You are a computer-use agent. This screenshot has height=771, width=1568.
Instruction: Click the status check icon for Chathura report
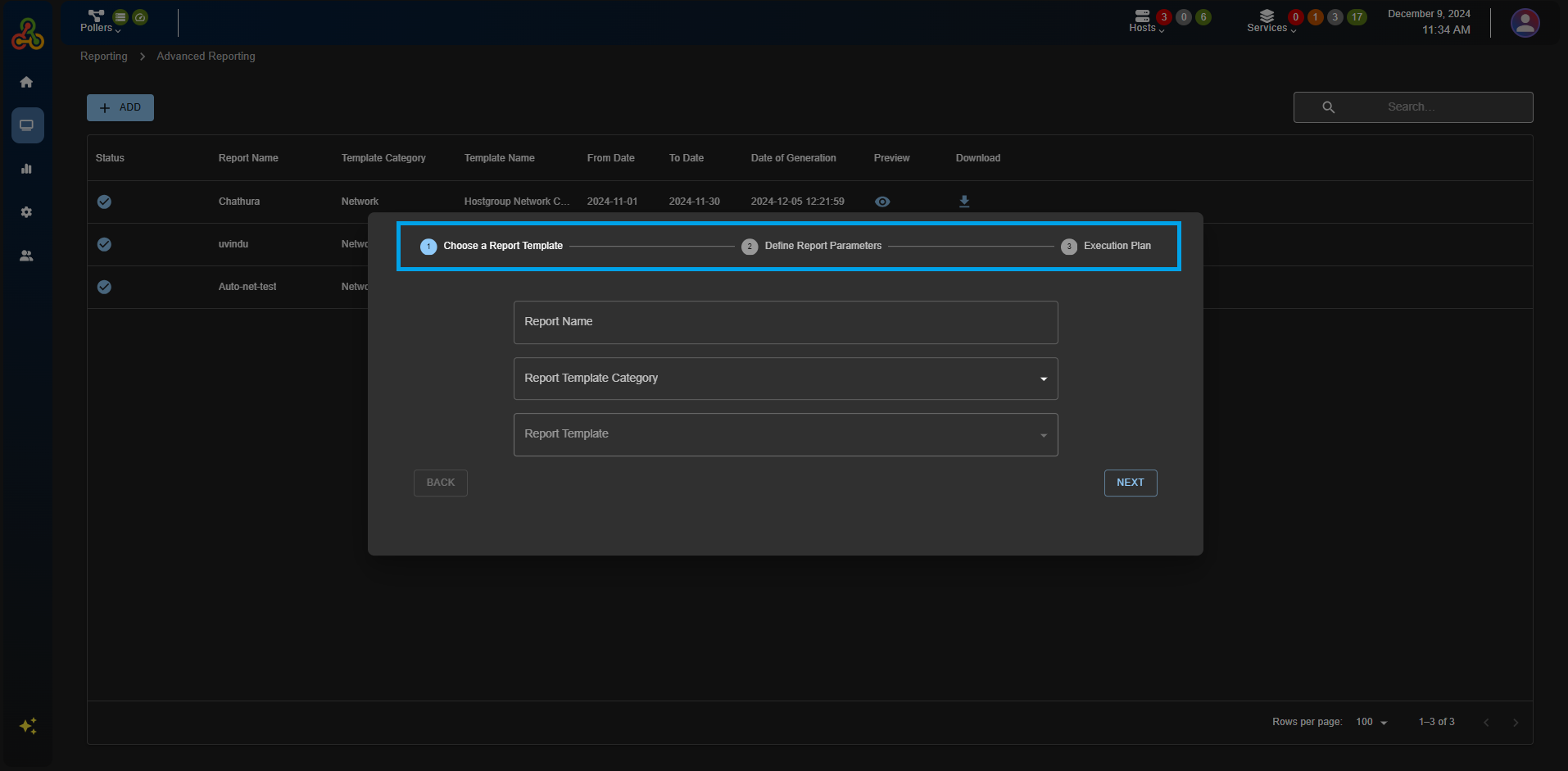click(x=104, y=202)
